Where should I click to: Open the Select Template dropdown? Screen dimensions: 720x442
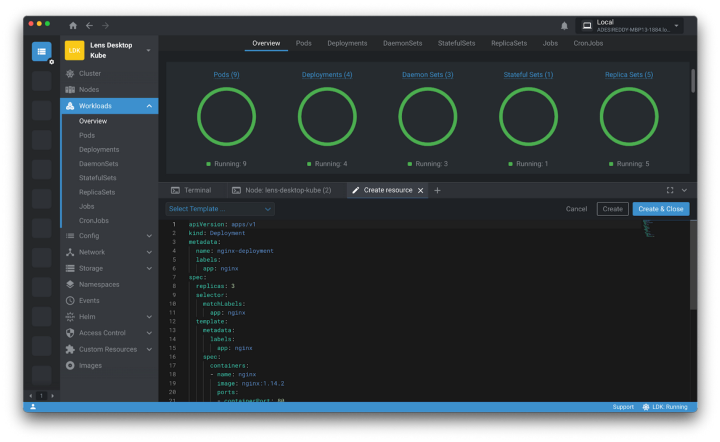220,209
